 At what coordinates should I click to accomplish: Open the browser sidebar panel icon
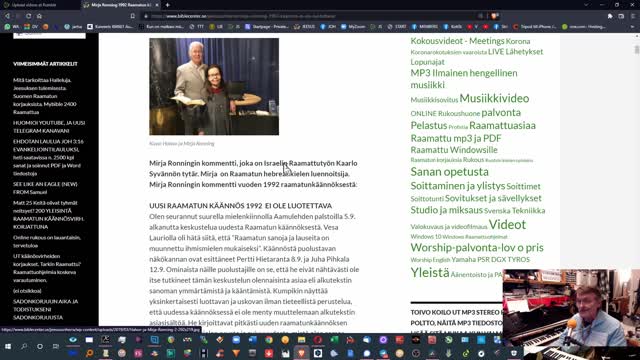pyautogui.click(x=621, y=16)
